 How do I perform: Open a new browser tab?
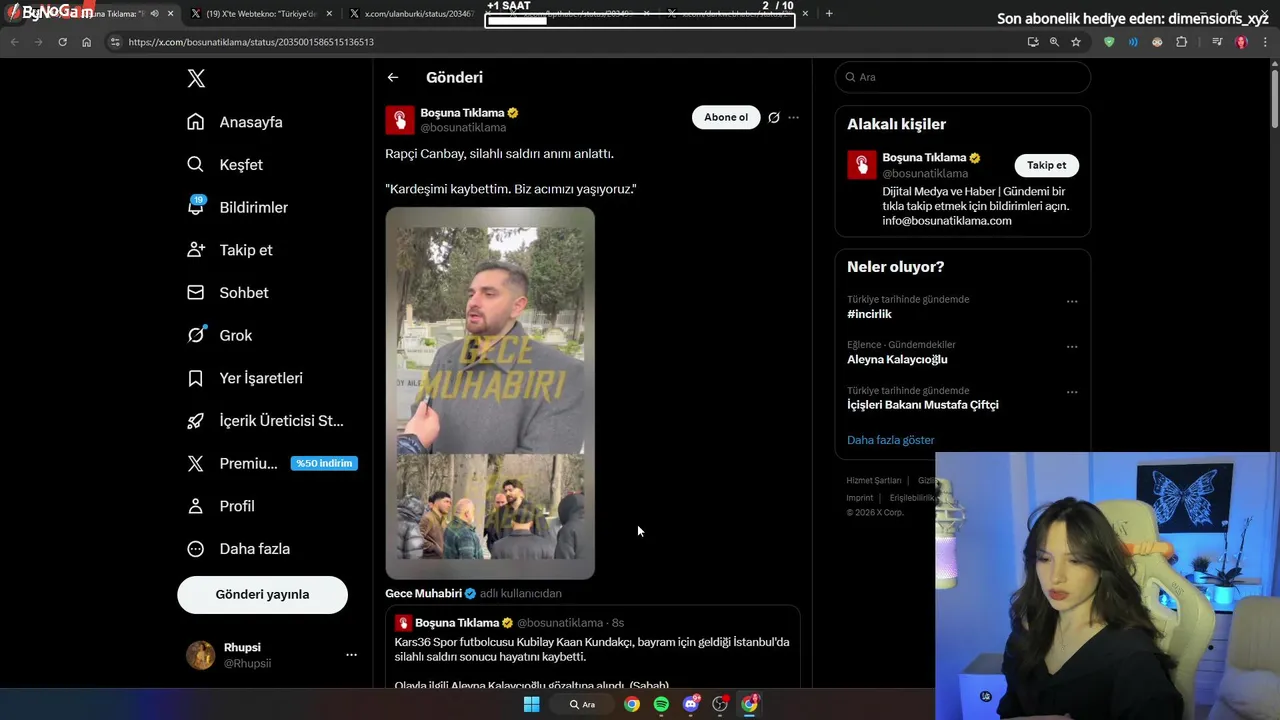pyautogui.click(x=829, y=14)
